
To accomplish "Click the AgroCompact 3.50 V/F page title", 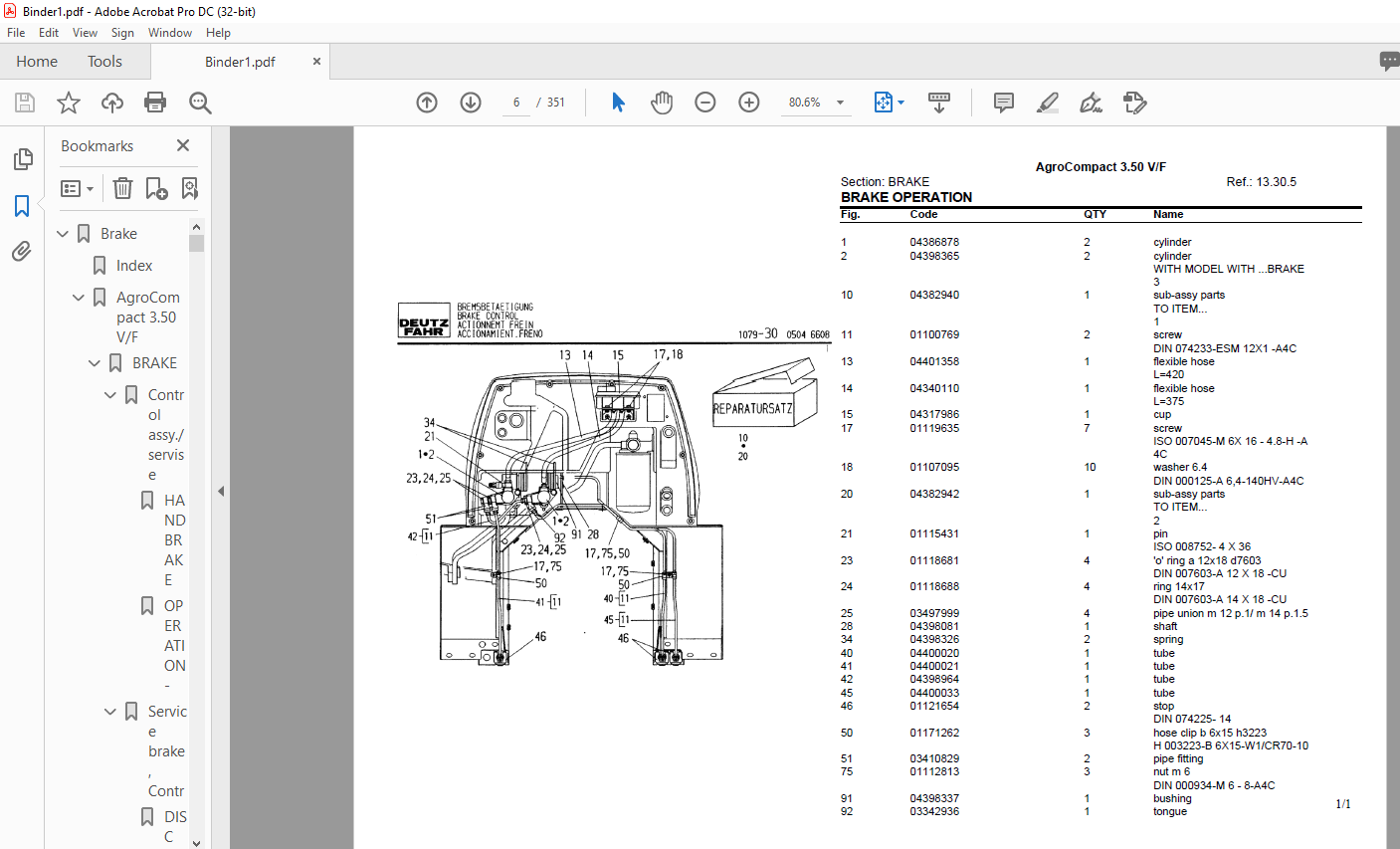I will point(1100,167).
